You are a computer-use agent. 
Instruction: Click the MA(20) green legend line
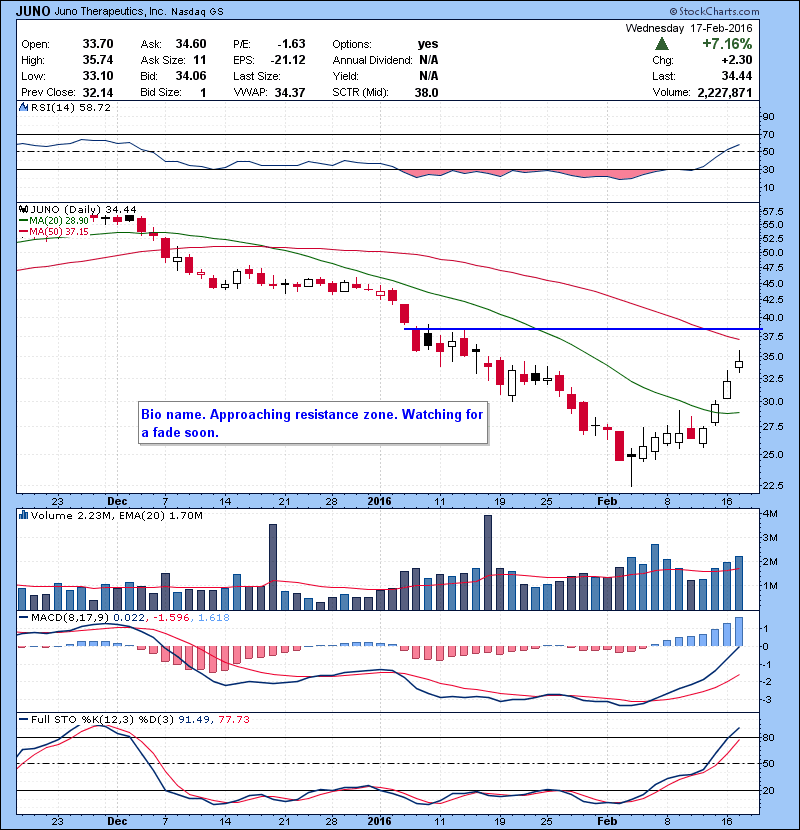pos(23,221)
